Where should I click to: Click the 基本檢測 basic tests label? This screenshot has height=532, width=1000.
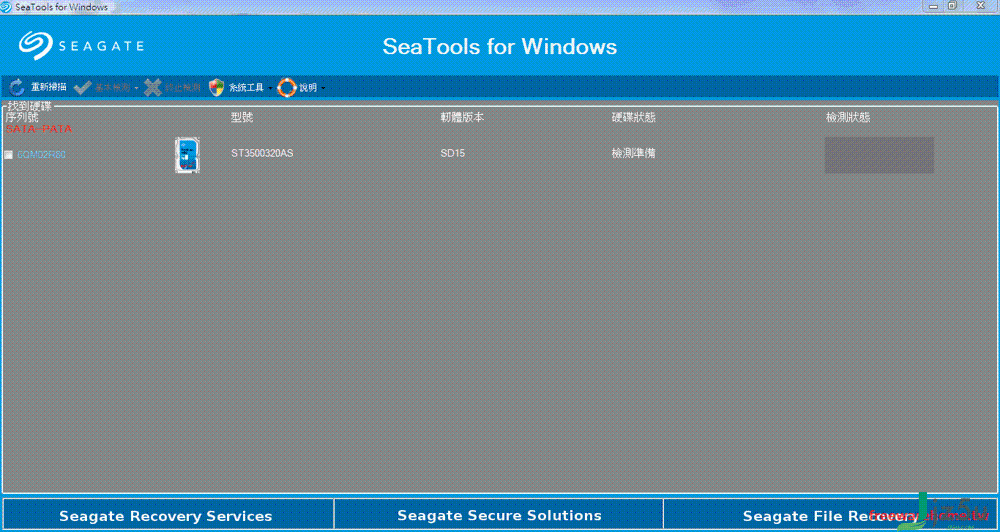click(112, 87)
